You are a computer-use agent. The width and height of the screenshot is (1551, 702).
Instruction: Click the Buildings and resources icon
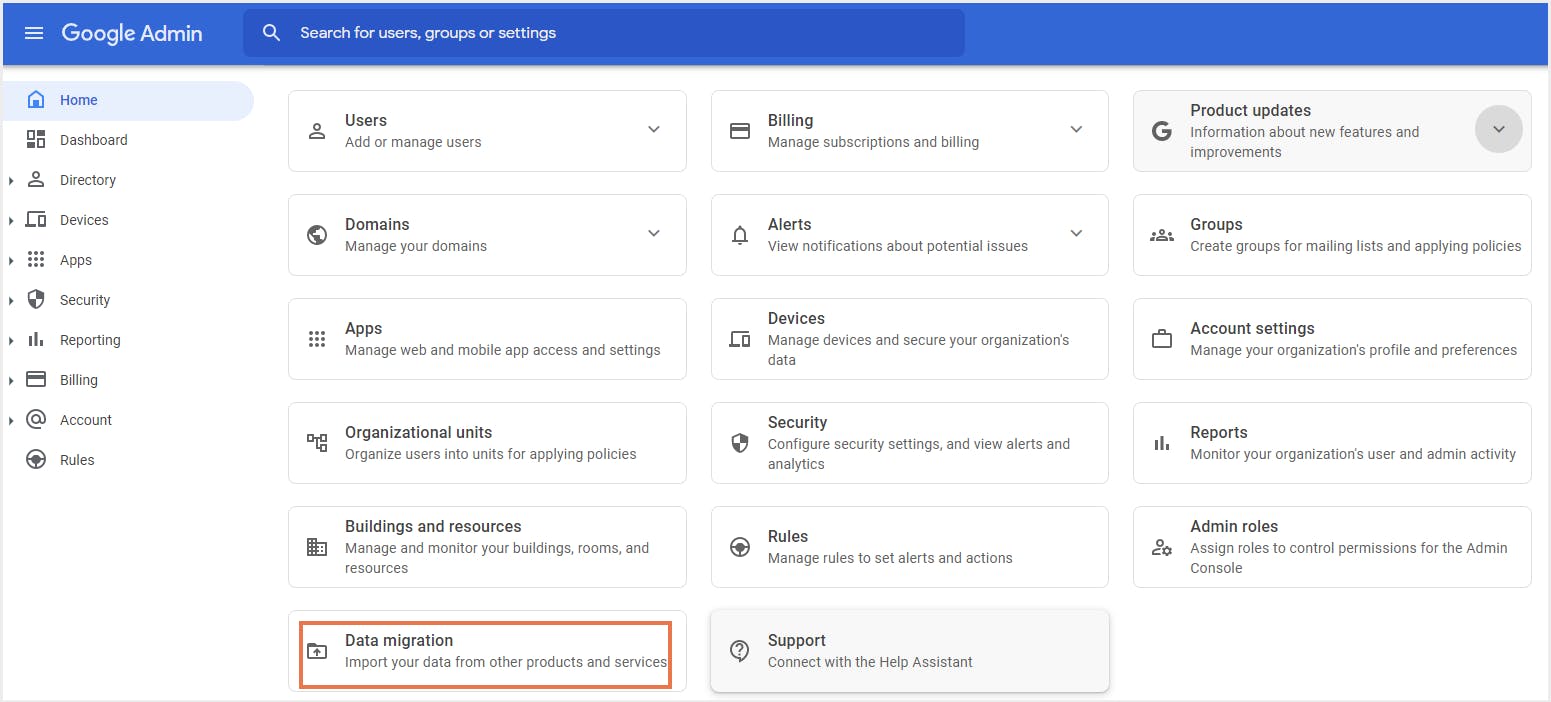pyautogui.click(x=317, y=547)
